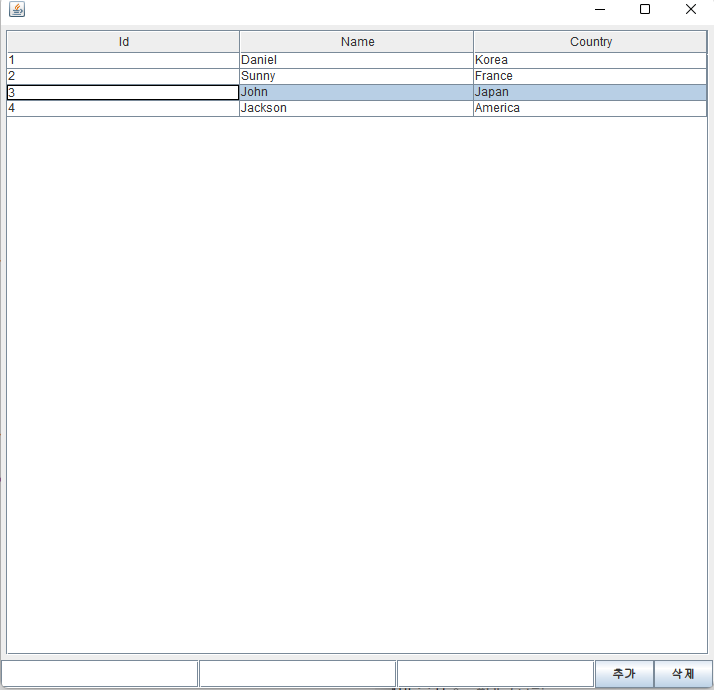Select the focused Id cell in John's row

point(123,92)
